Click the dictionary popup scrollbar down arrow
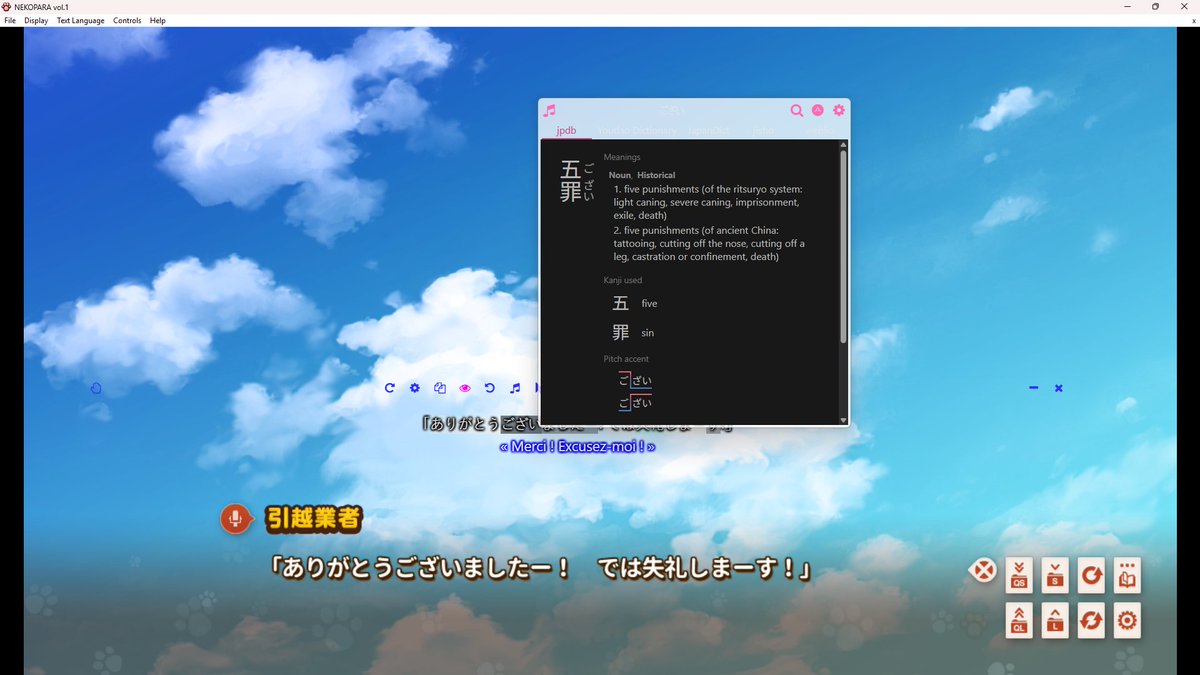1200x675 pixels. [x=843, y=420]
